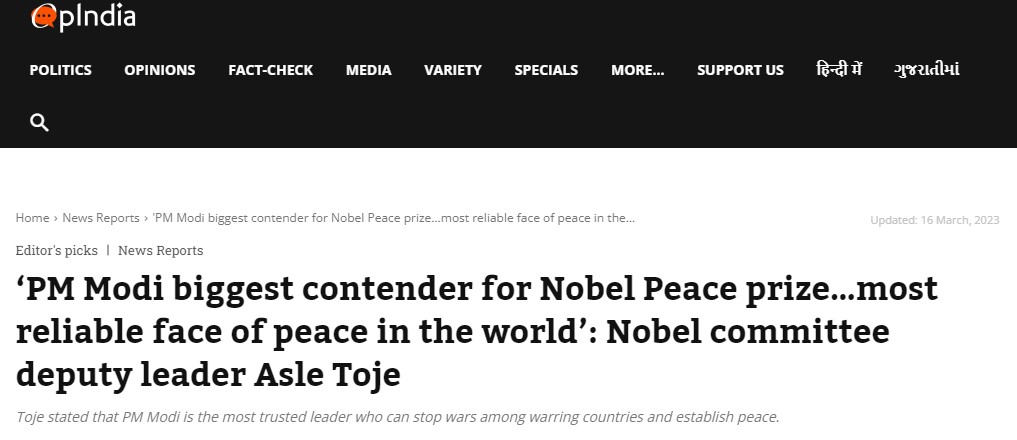Image resolution: width=1017 pixels, height=440 pixels.
Task: Navigate to the Variety section
Action: click(453, 70)
